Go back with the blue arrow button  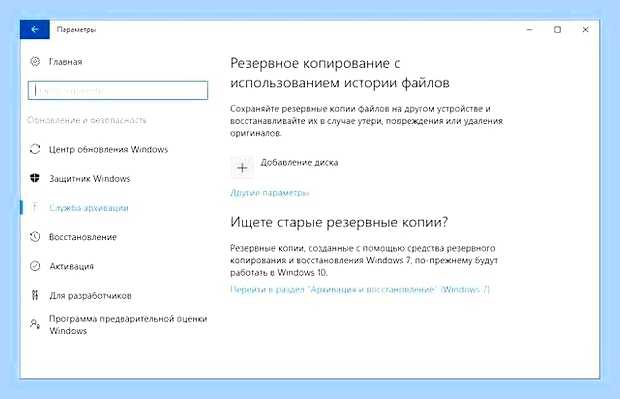pyautogui.click(x=35, y=29)
